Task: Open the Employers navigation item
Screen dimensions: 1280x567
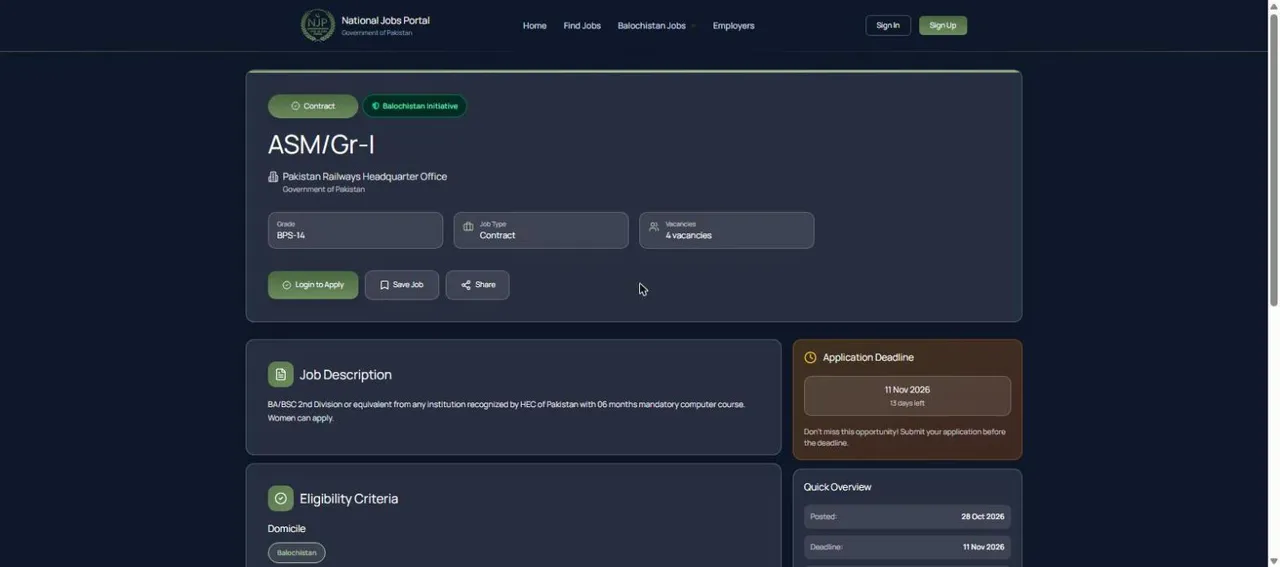Action: point(734,26)
